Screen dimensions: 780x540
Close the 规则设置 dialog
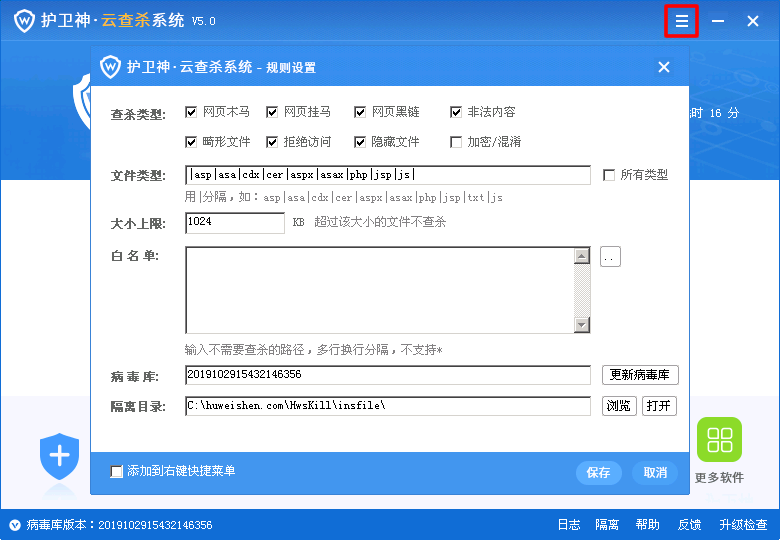tap(664, 67)
